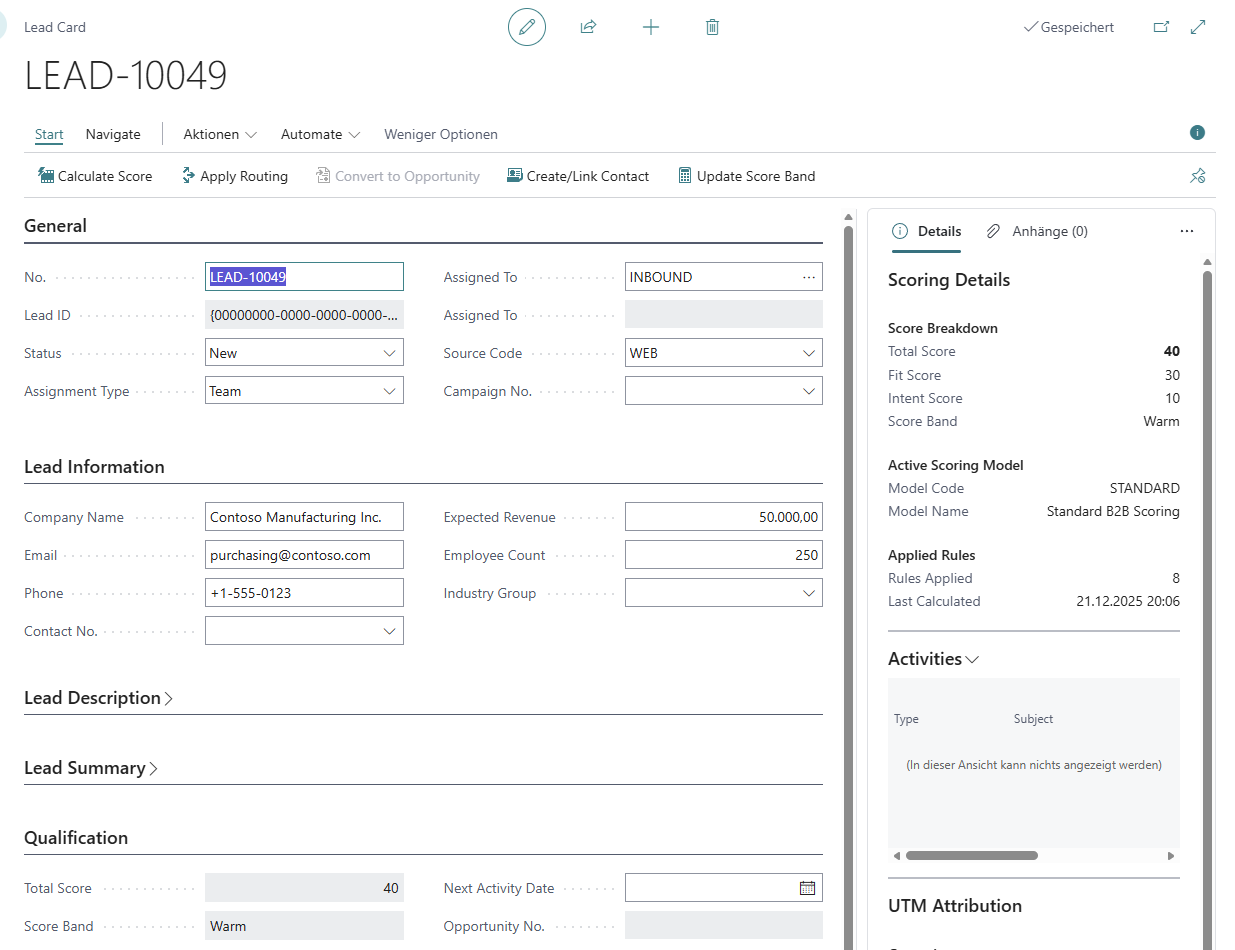1235x950 pixels.
Task: Click the expand to full screen arrows icon
Action: pos(1198,27)
